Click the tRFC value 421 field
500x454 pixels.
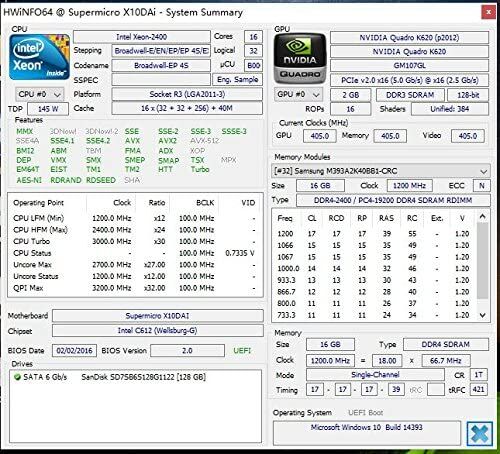[x=479, y=389]
